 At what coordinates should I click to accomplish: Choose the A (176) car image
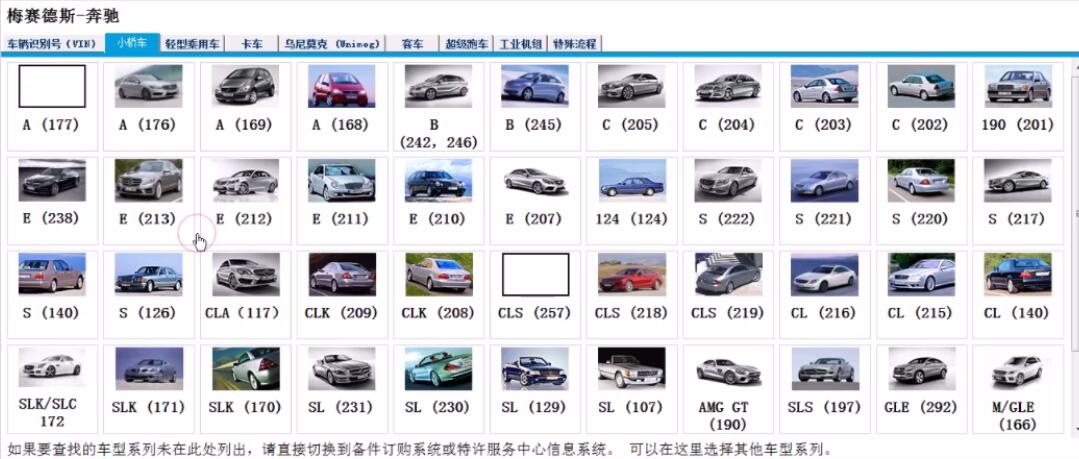click(148, 86)
